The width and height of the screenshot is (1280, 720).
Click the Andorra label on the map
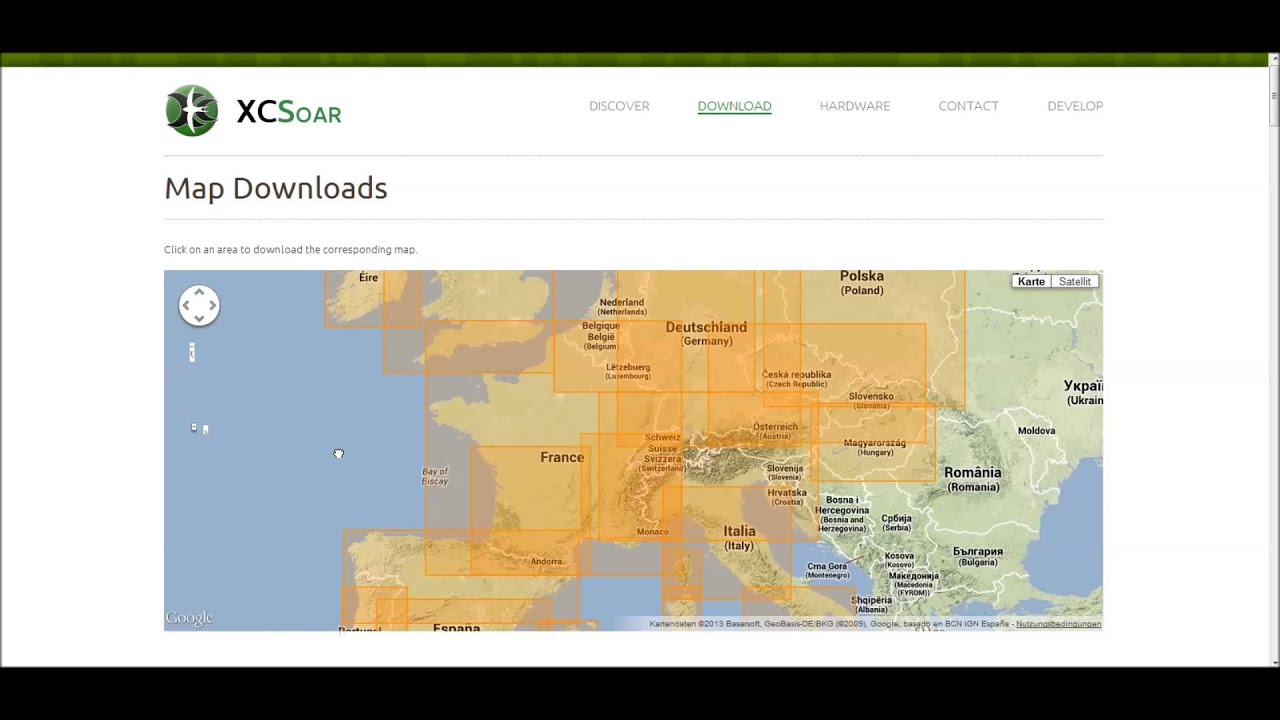(x=546, y=562)
